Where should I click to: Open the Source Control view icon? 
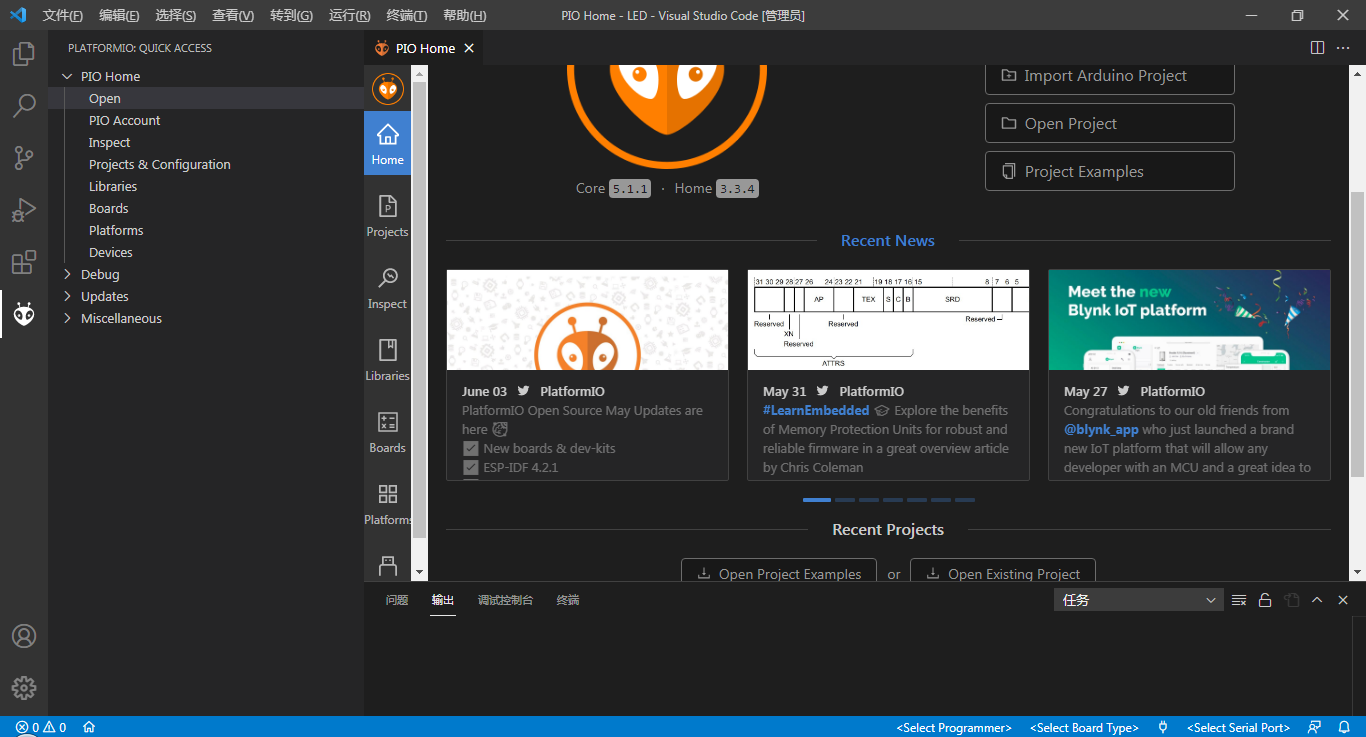(x=24, y=157)
